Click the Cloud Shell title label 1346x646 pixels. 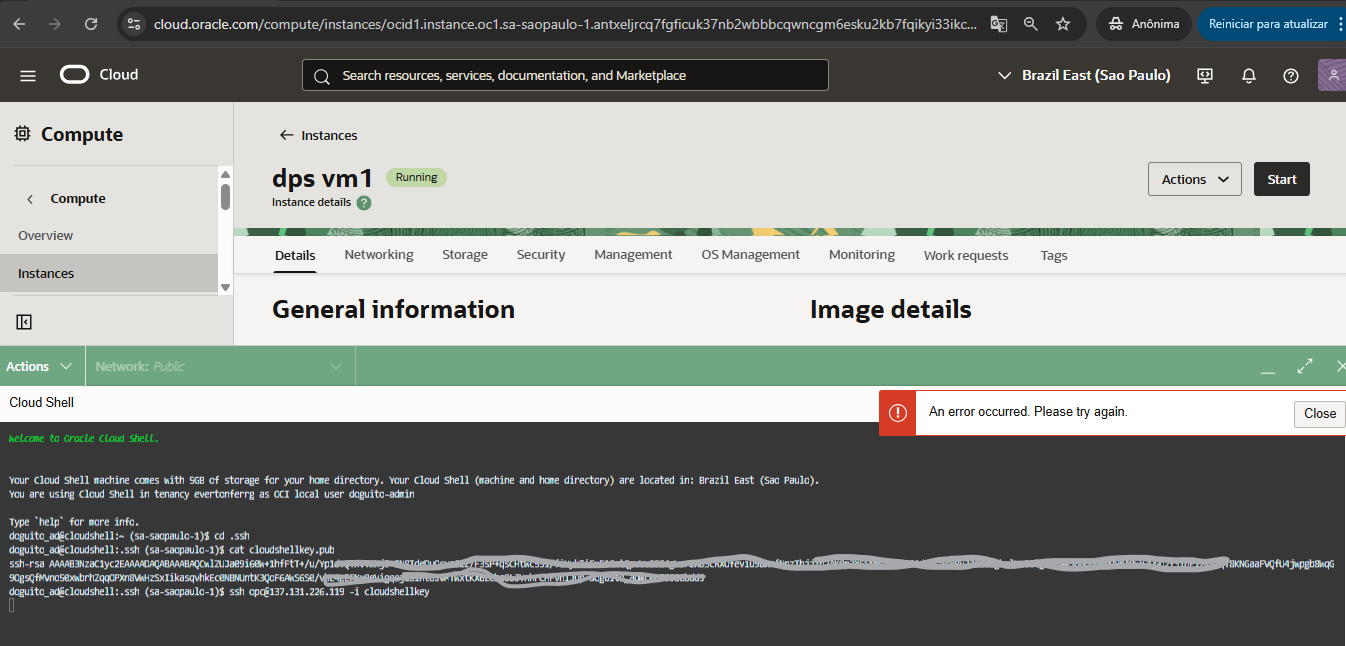click(42, 403)
